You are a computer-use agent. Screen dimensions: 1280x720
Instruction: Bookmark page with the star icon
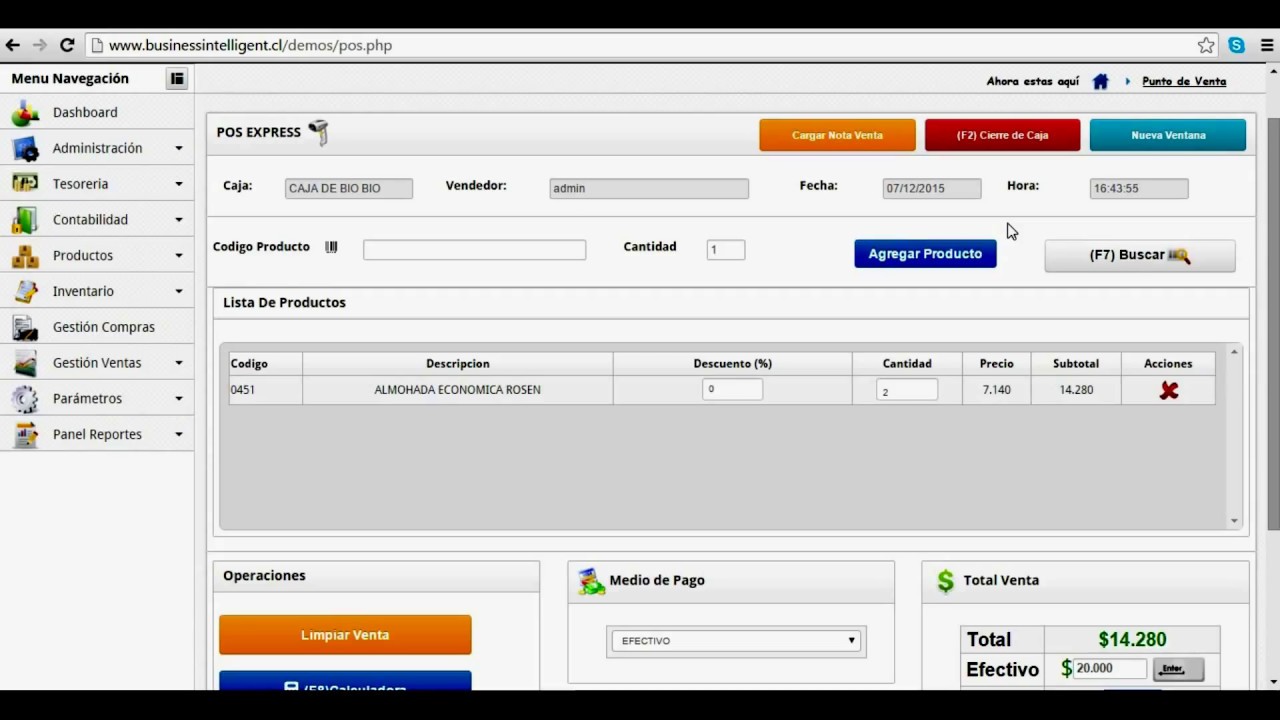pyautogui.click(x=1206, y=45)
